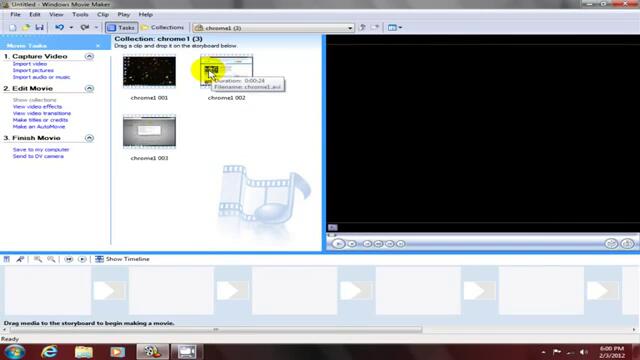Take a picture from the preview

point(627,244)
